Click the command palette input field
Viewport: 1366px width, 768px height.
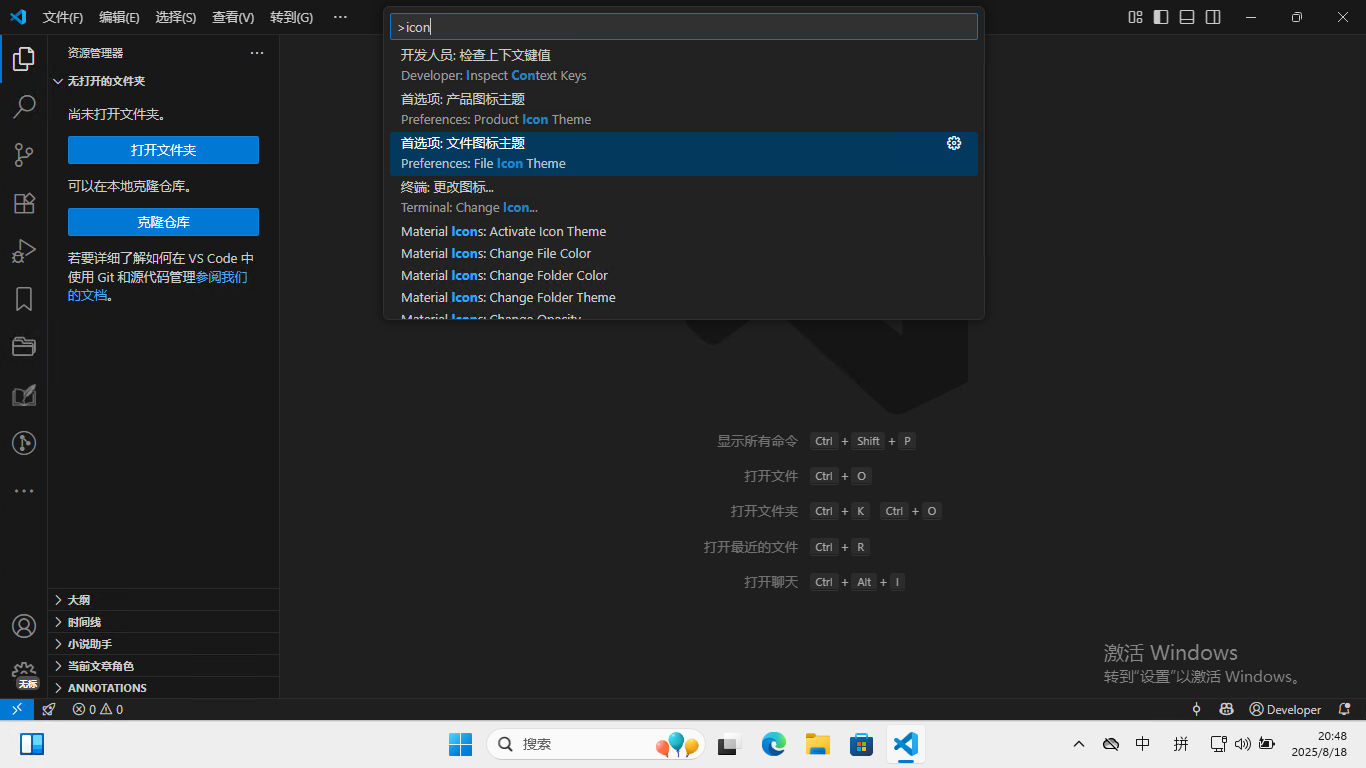coord(683,27)
